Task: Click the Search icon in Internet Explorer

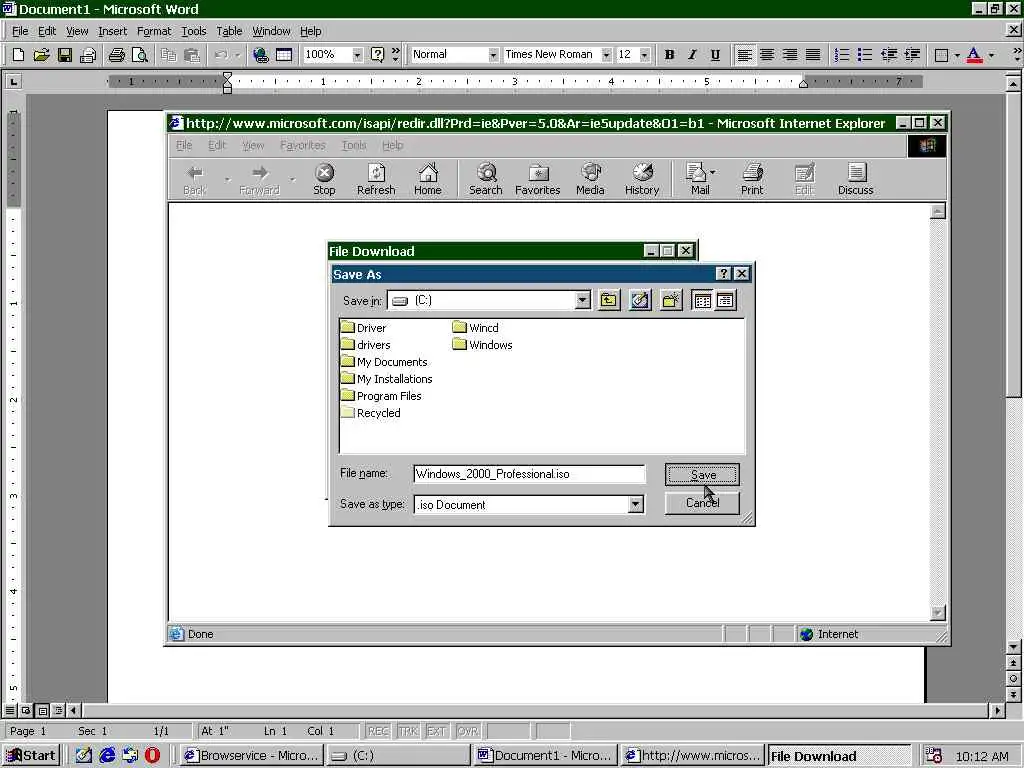Action: [486, 180]
